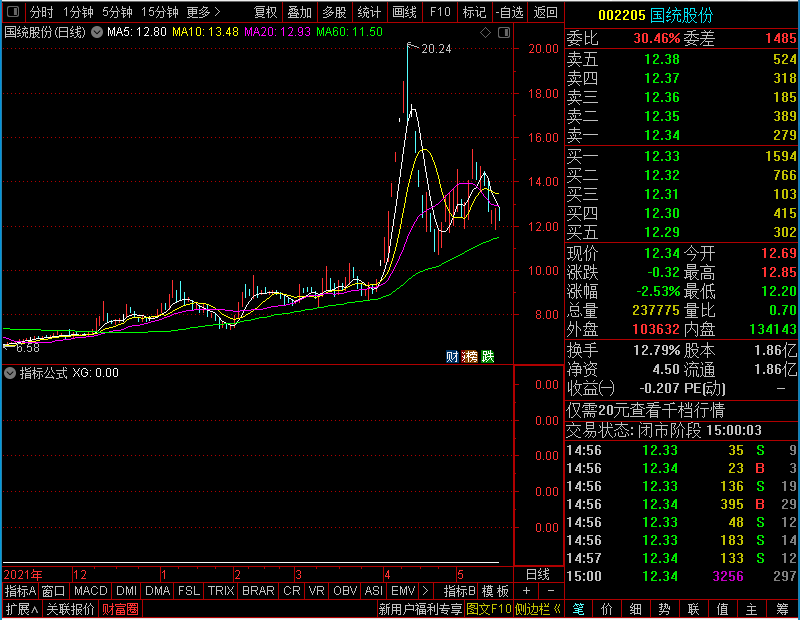Select the 指标A tab

coord(20,591)
